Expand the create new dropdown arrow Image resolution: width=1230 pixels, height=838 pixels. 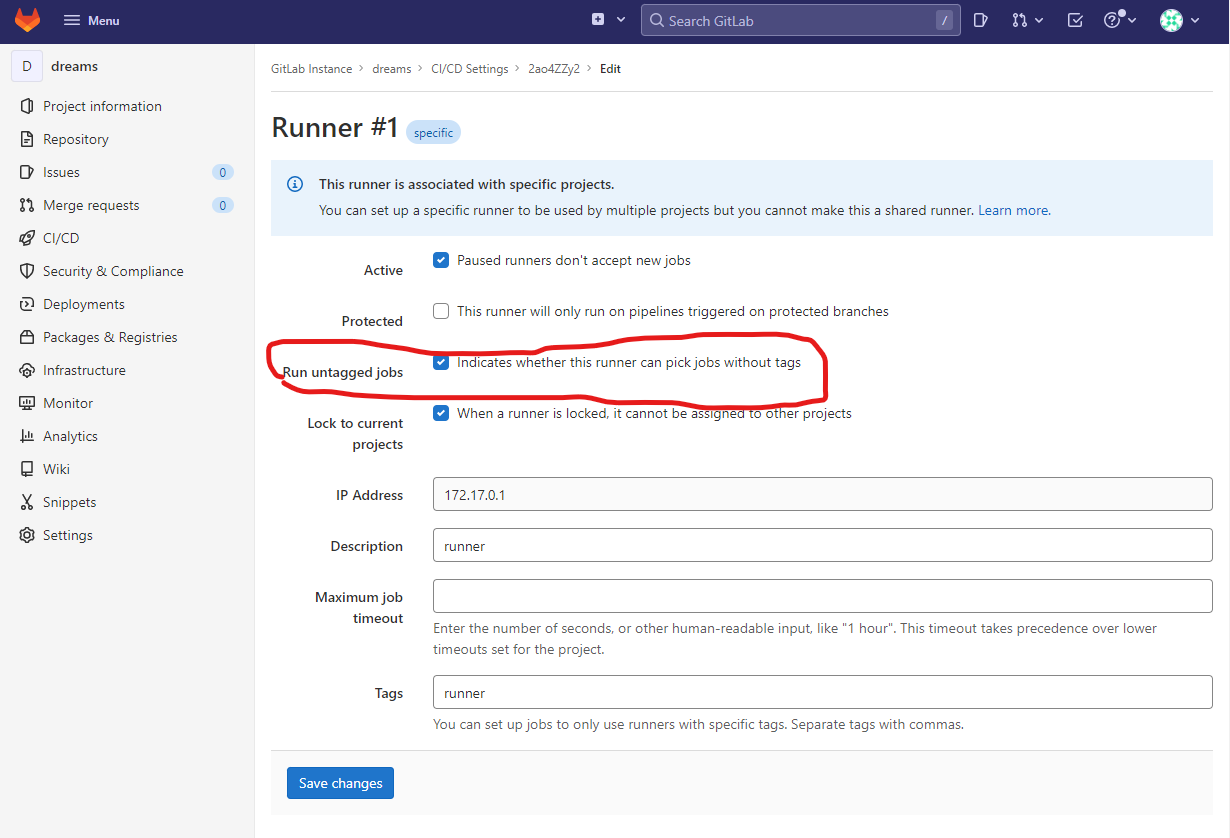coord(621,20)
